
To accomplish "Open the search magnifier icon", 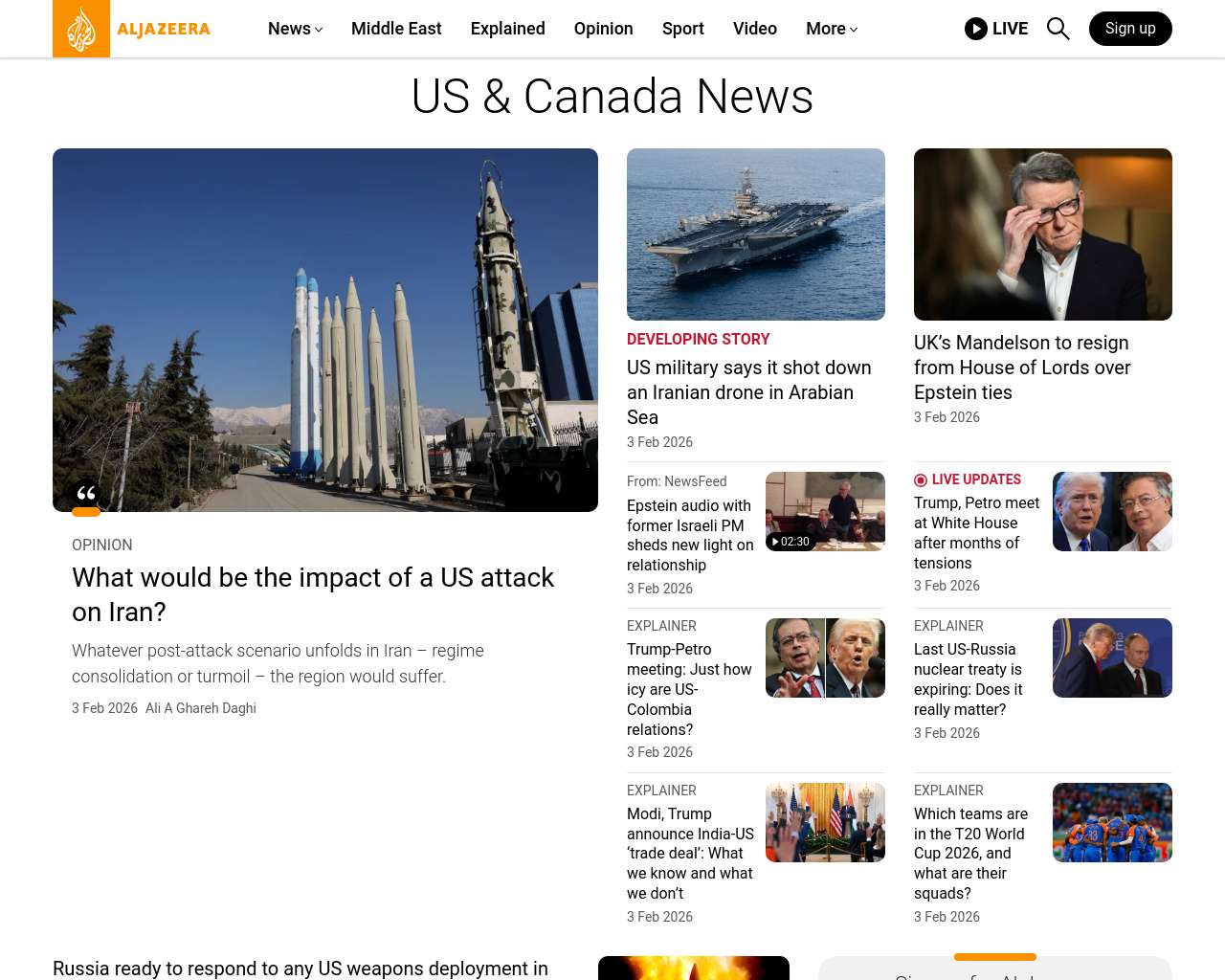I will [1058, 29].
